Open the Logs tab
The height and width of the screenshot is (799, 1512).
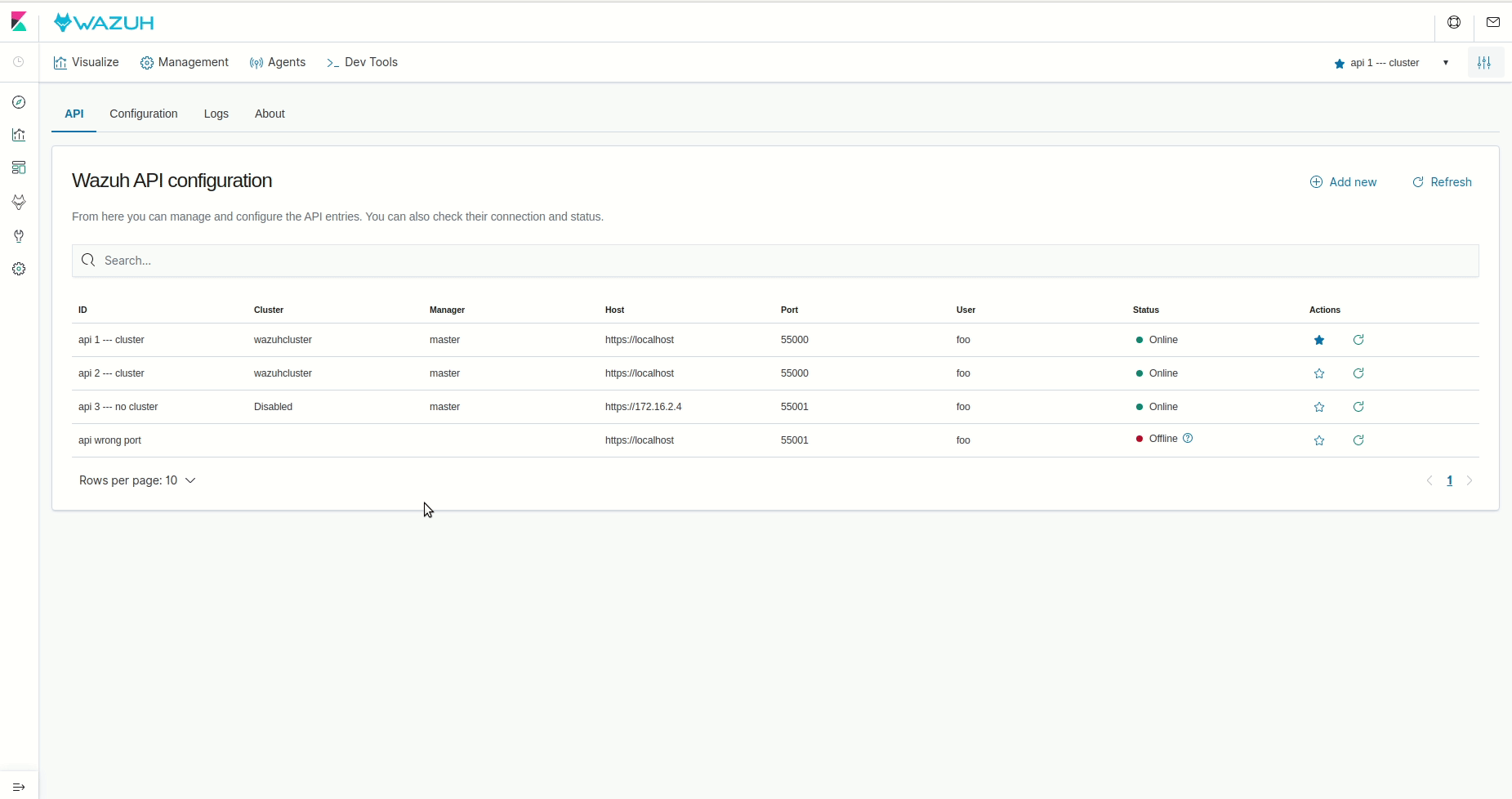tap(216, 114)
